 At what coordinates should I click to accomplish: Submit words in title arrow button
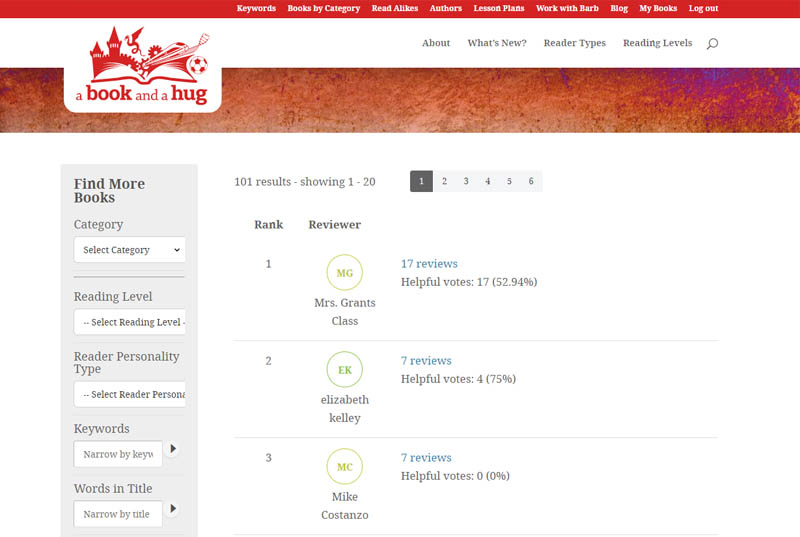point(172,510)
